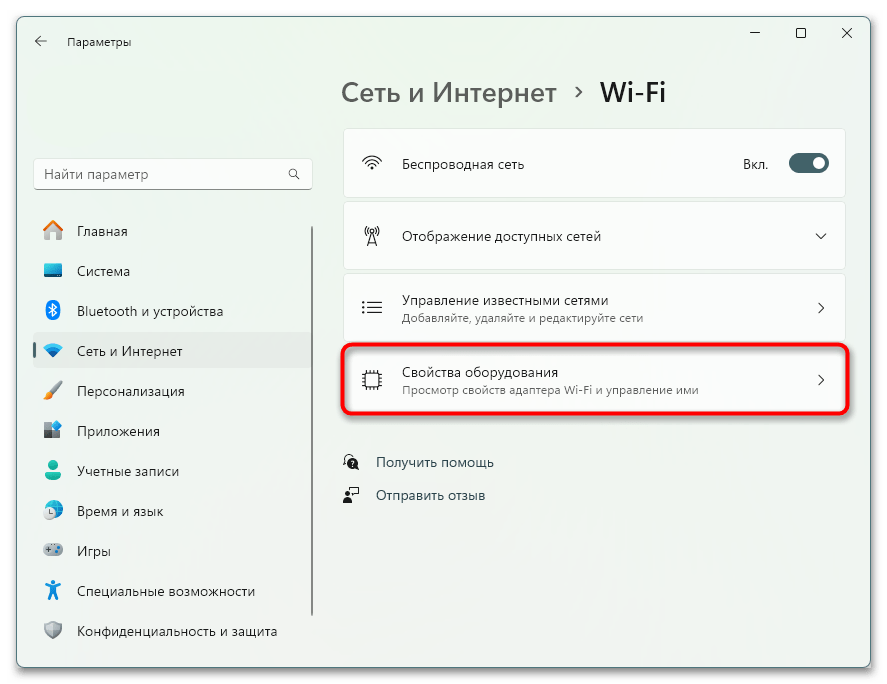Go to the Система section
887x684 pixels.
pyautogui.click(x=172, y=271)
